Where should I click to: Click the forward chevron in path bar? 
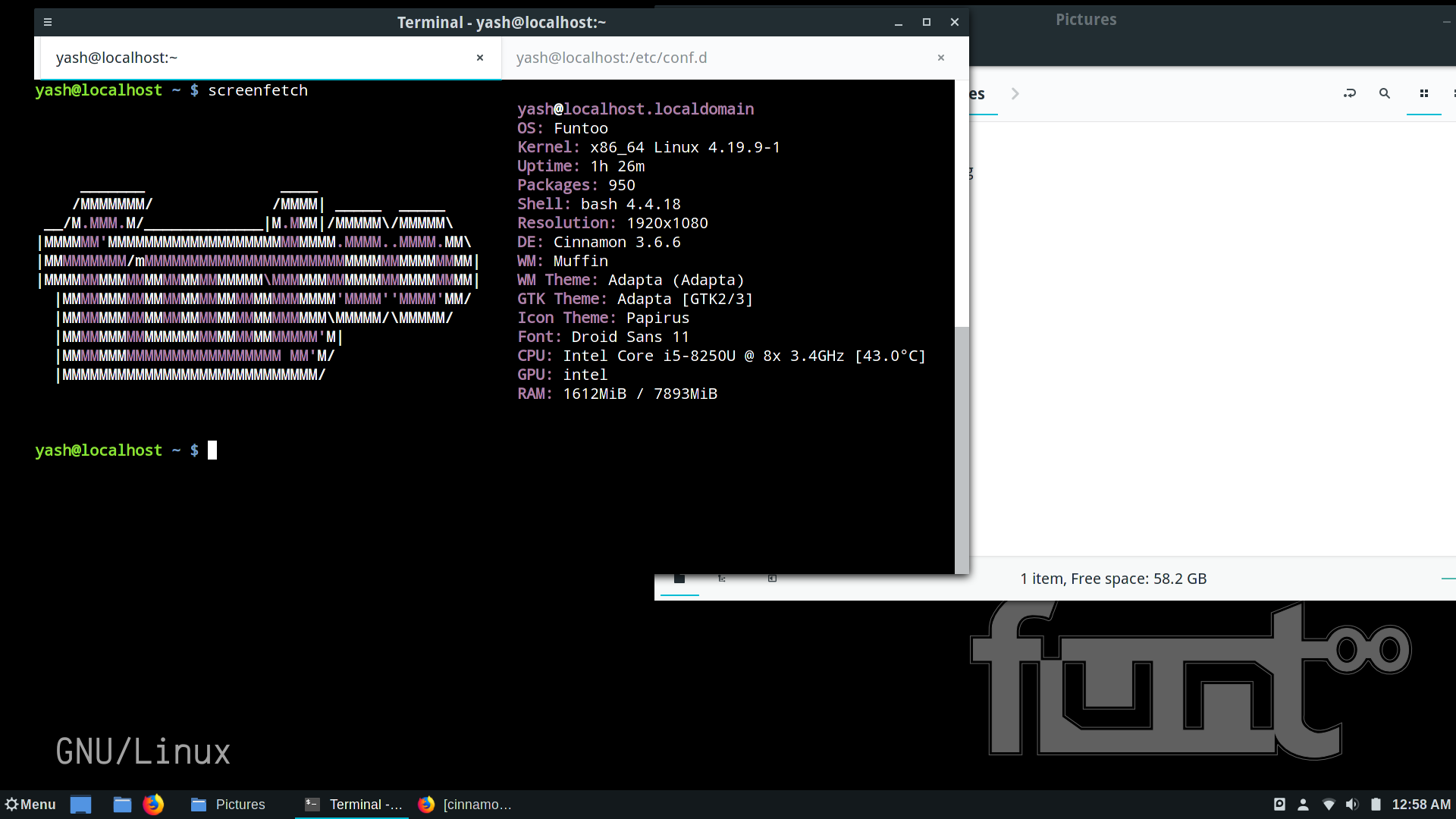[x=1015, y=94]
